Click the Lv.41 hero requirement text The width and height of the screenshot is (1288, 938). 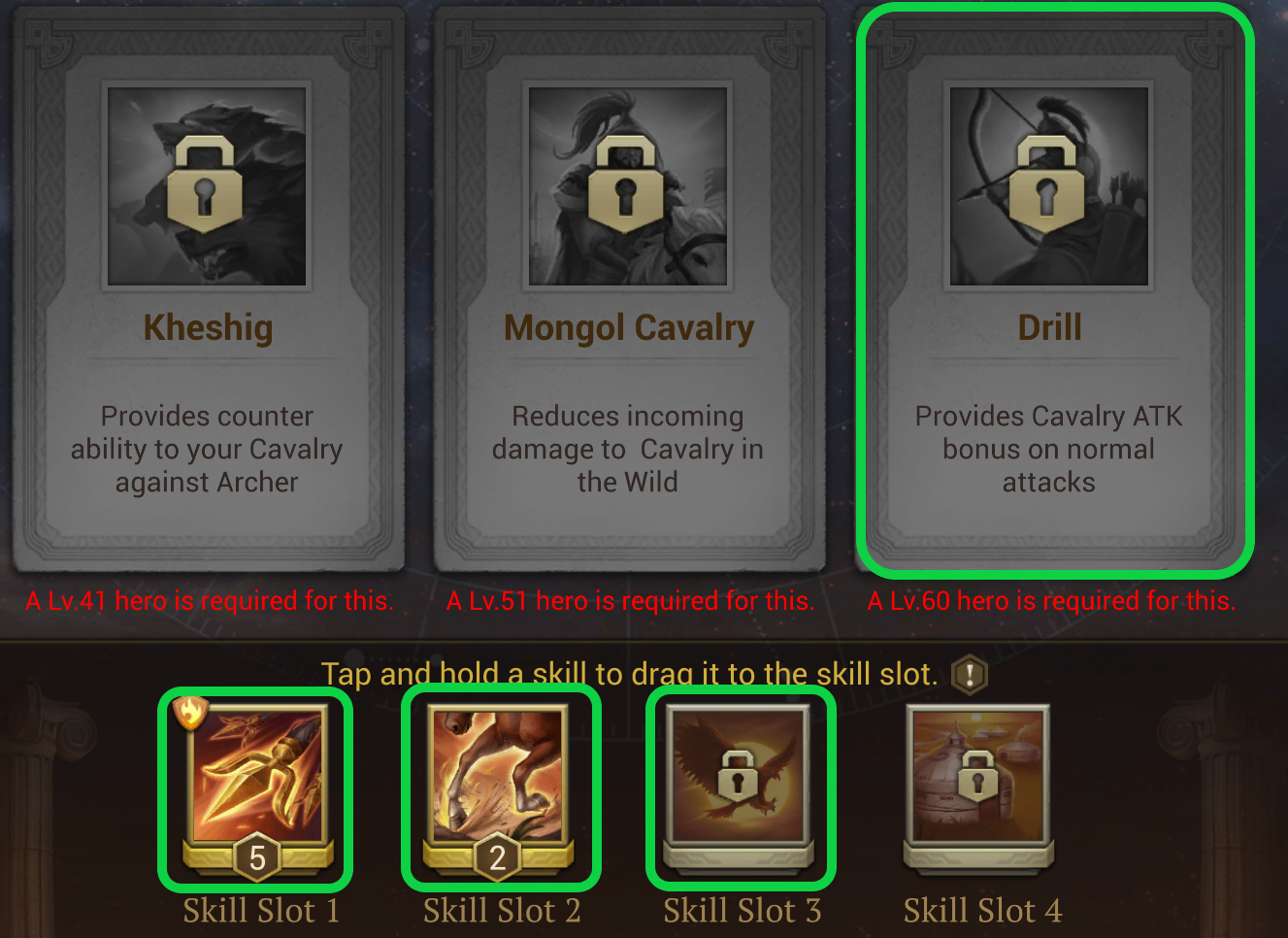coord(210,601)
